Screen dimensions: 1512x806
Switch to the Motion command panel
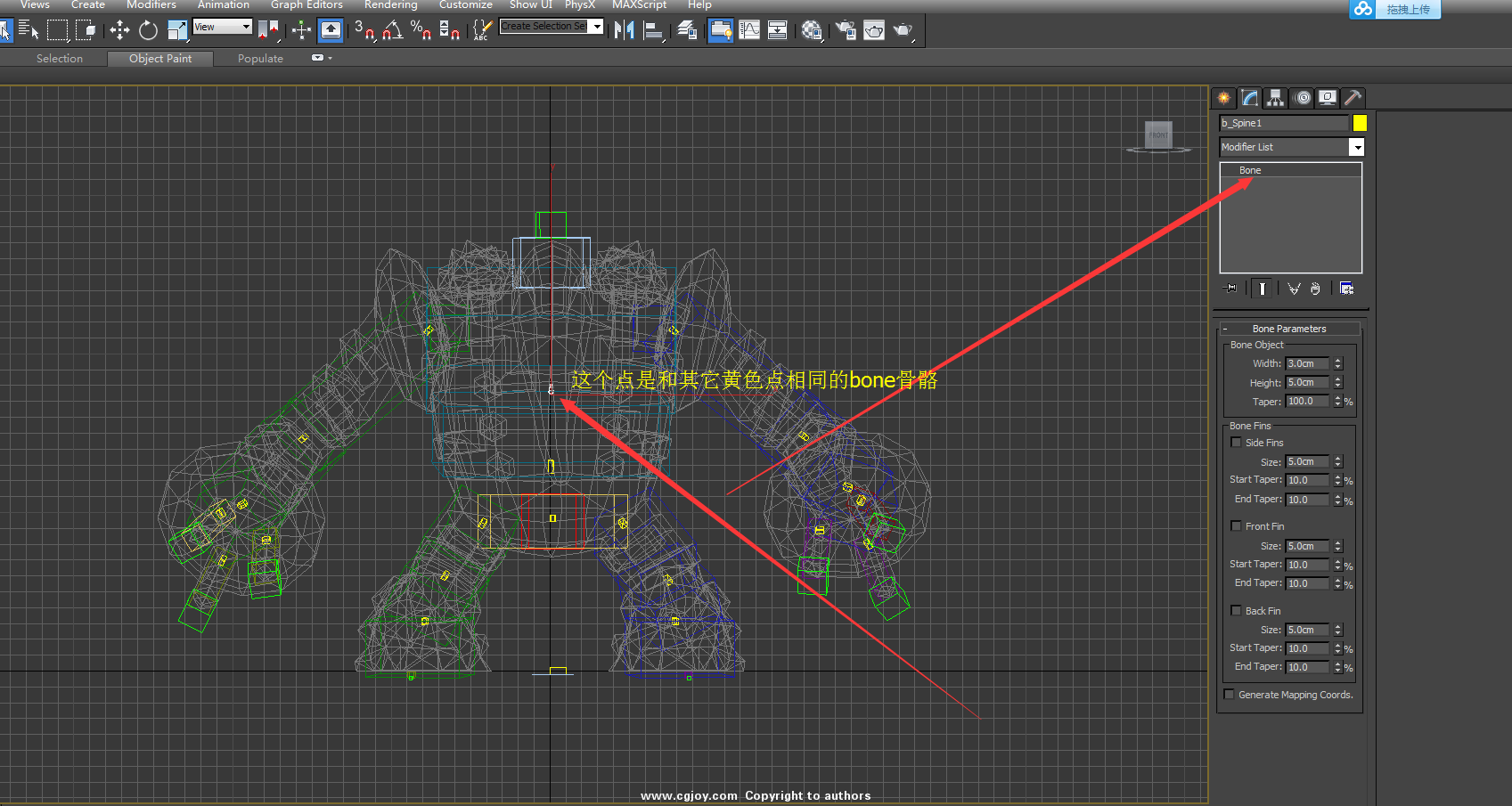1303,98
